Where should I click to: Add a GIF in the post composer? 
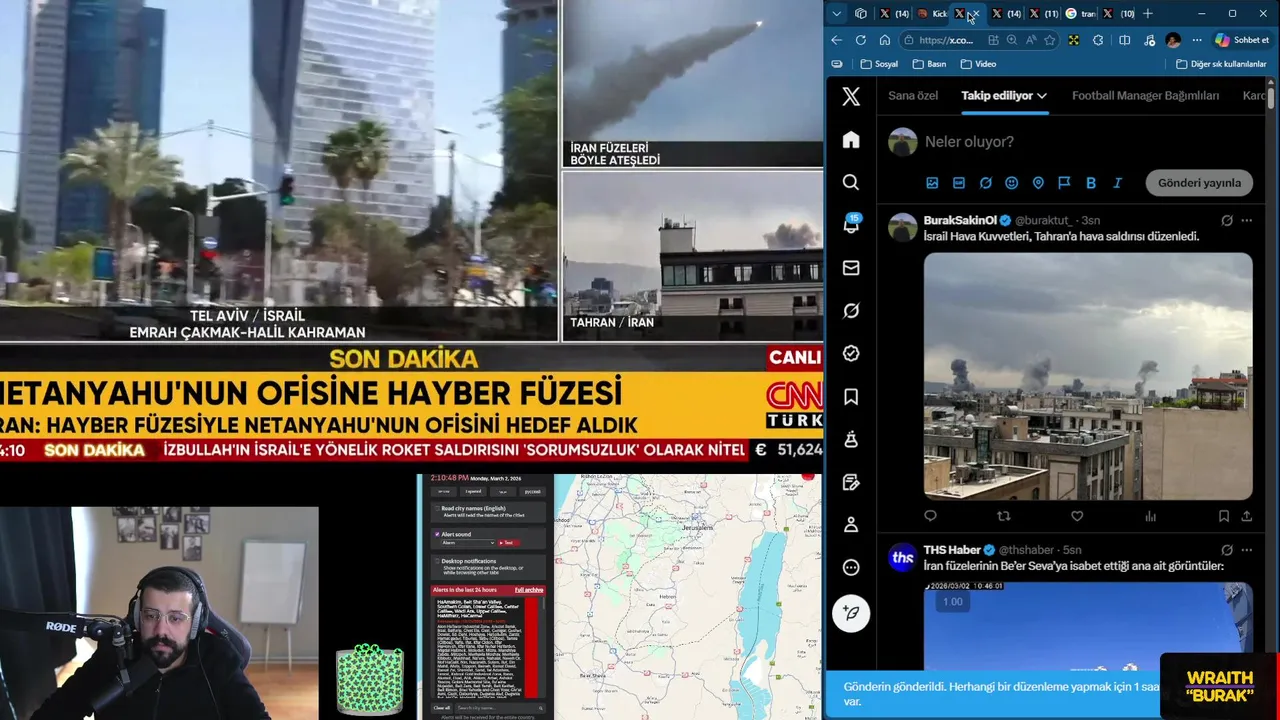click(x=959, y=183)
